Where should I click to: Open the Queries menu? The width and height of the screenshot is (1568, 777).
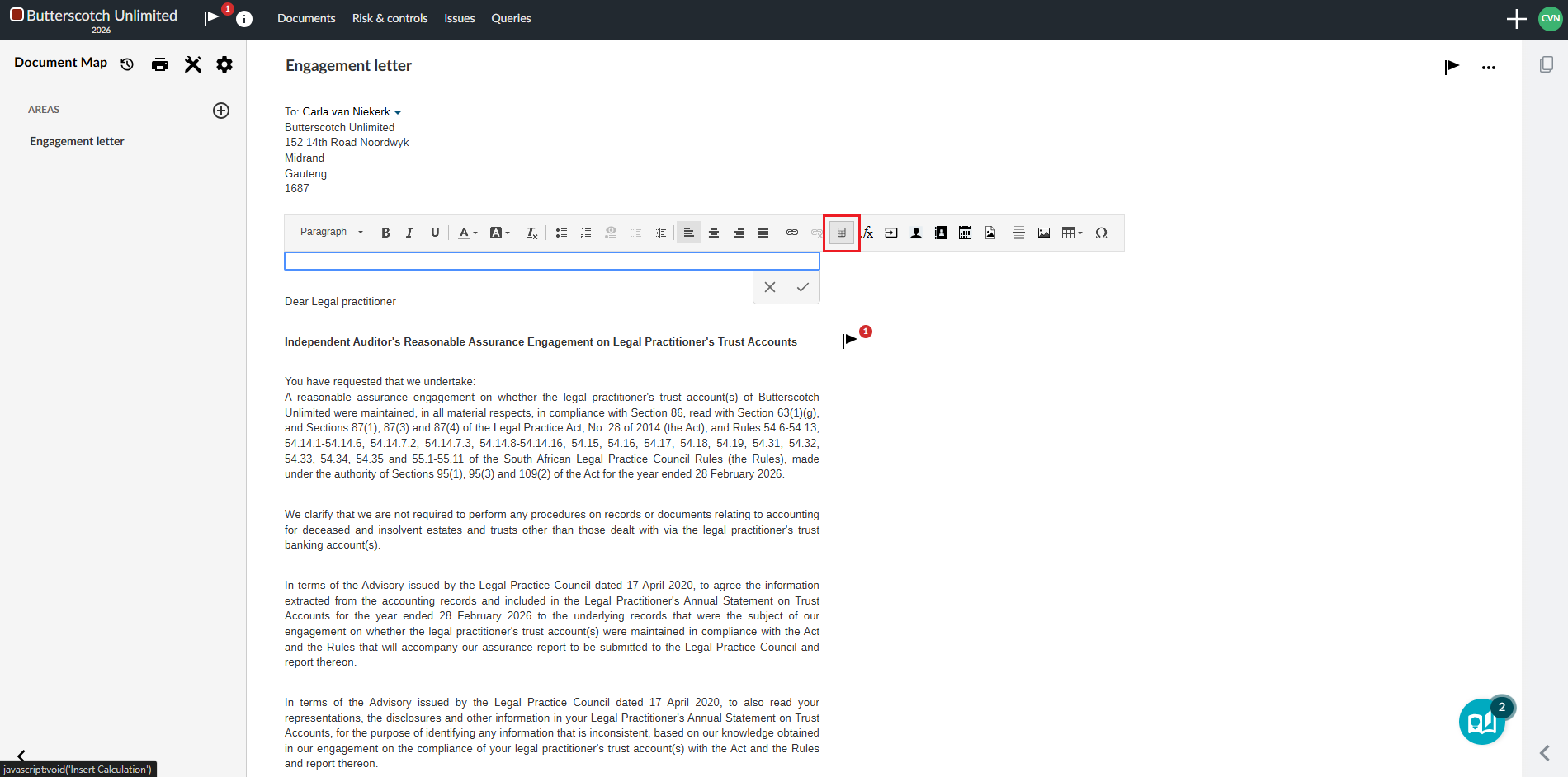pos(511,18)
